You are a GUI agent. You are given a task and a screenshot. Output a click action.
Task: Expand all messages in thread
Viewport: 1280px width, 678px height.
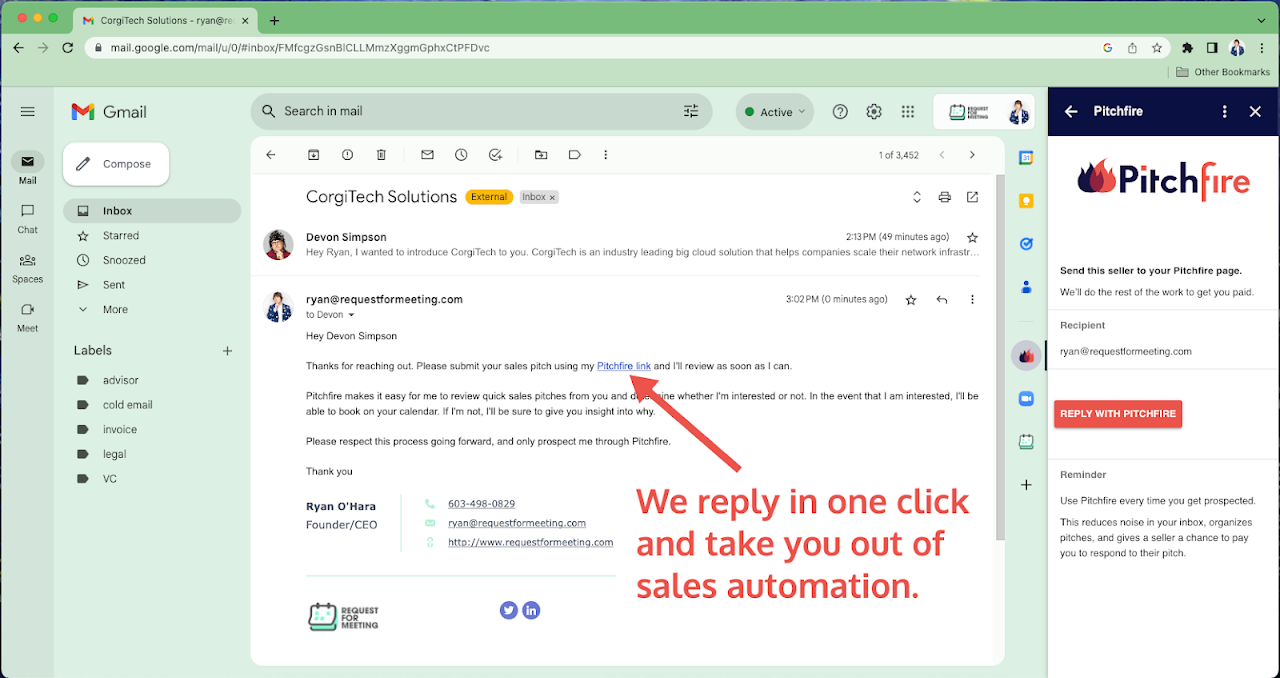tap(917, 197)
